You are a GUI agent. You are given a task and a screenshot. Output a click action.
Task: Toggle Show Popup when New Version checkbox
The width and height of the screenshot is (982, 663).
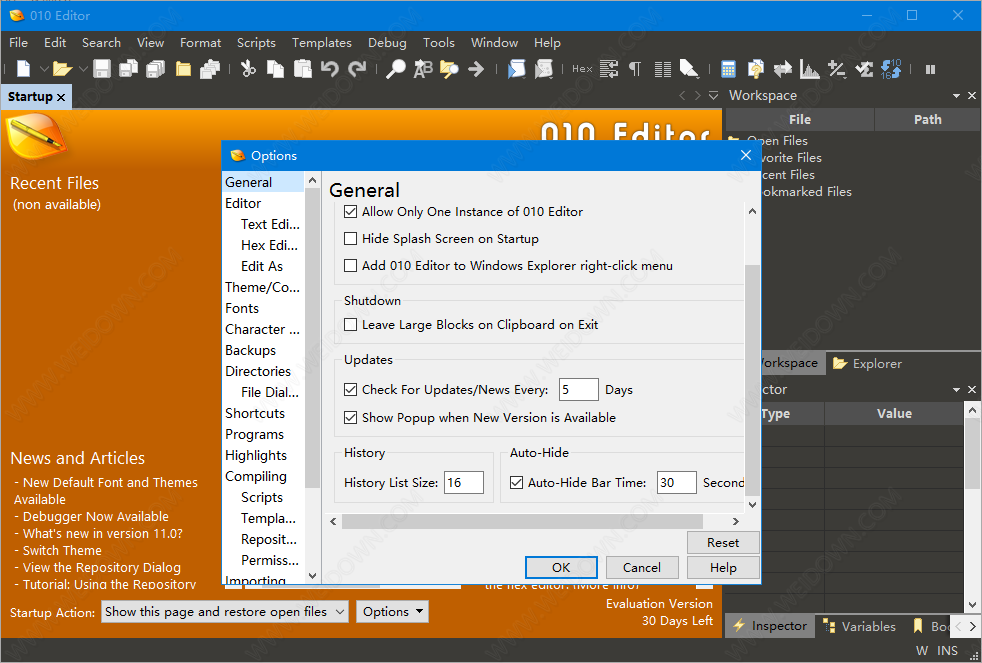(351, 418)
